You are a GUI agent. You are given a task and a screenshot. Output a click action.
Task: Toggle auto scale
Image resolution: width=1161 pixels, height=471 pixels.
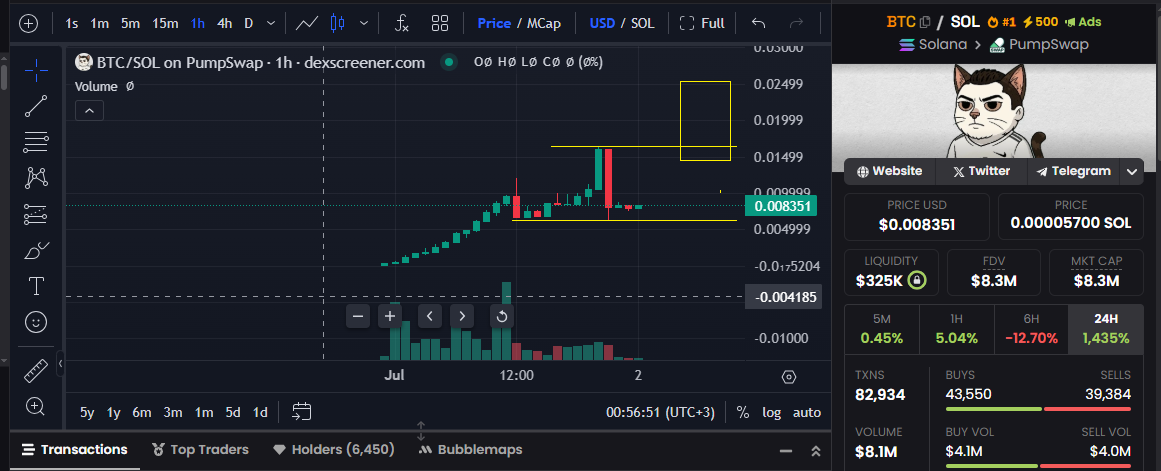[806, 412]
